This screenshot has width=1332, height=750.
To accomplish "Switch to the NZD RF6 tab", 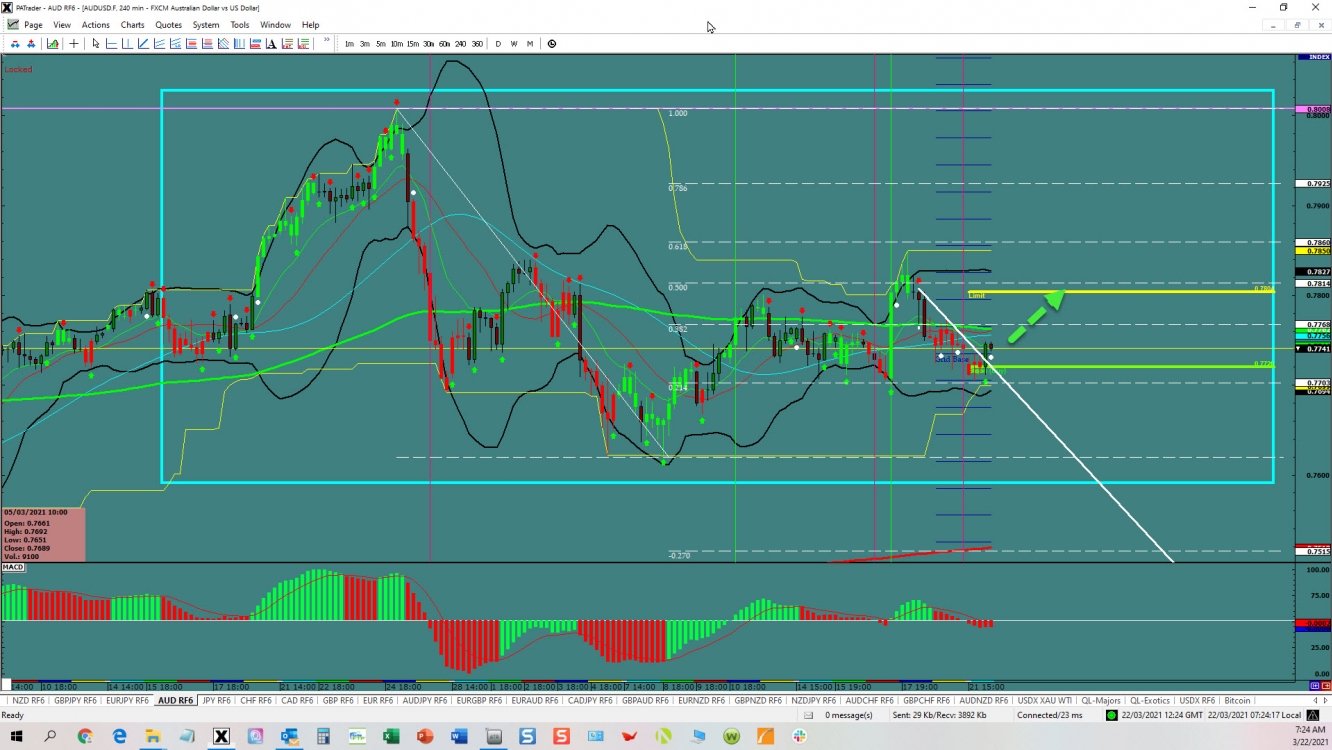I will point(29,701).
